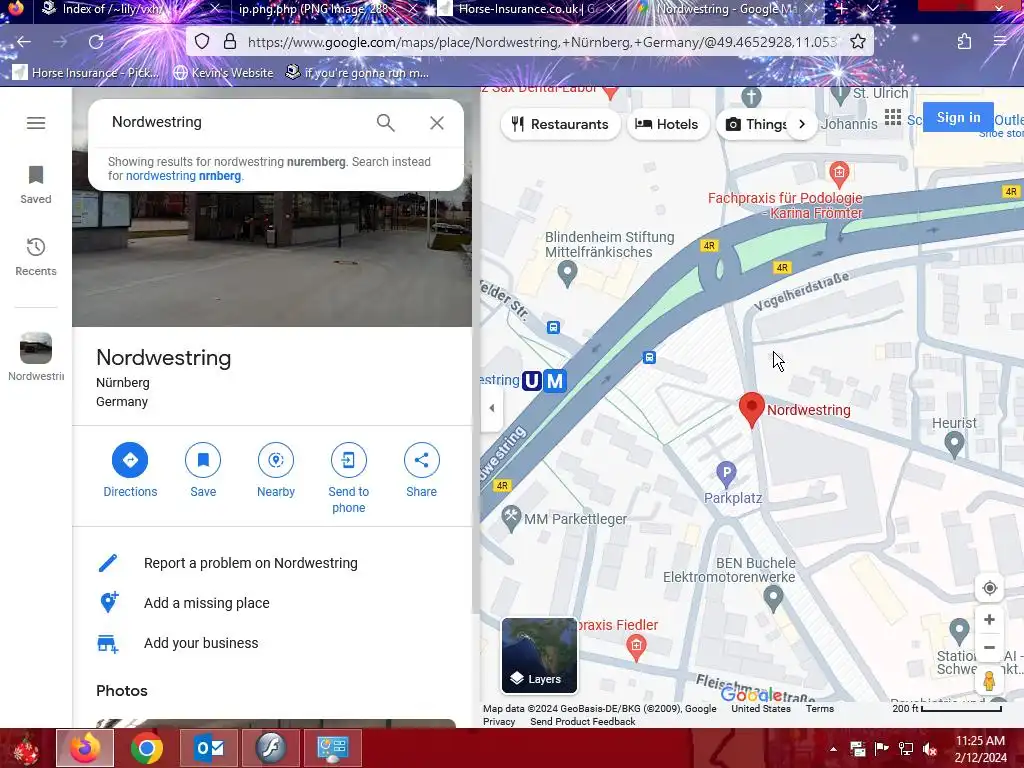This screenshot has width=1024, height=768.
Task: Open the Google Maps hamburger menu
Action: click(36, 123)
